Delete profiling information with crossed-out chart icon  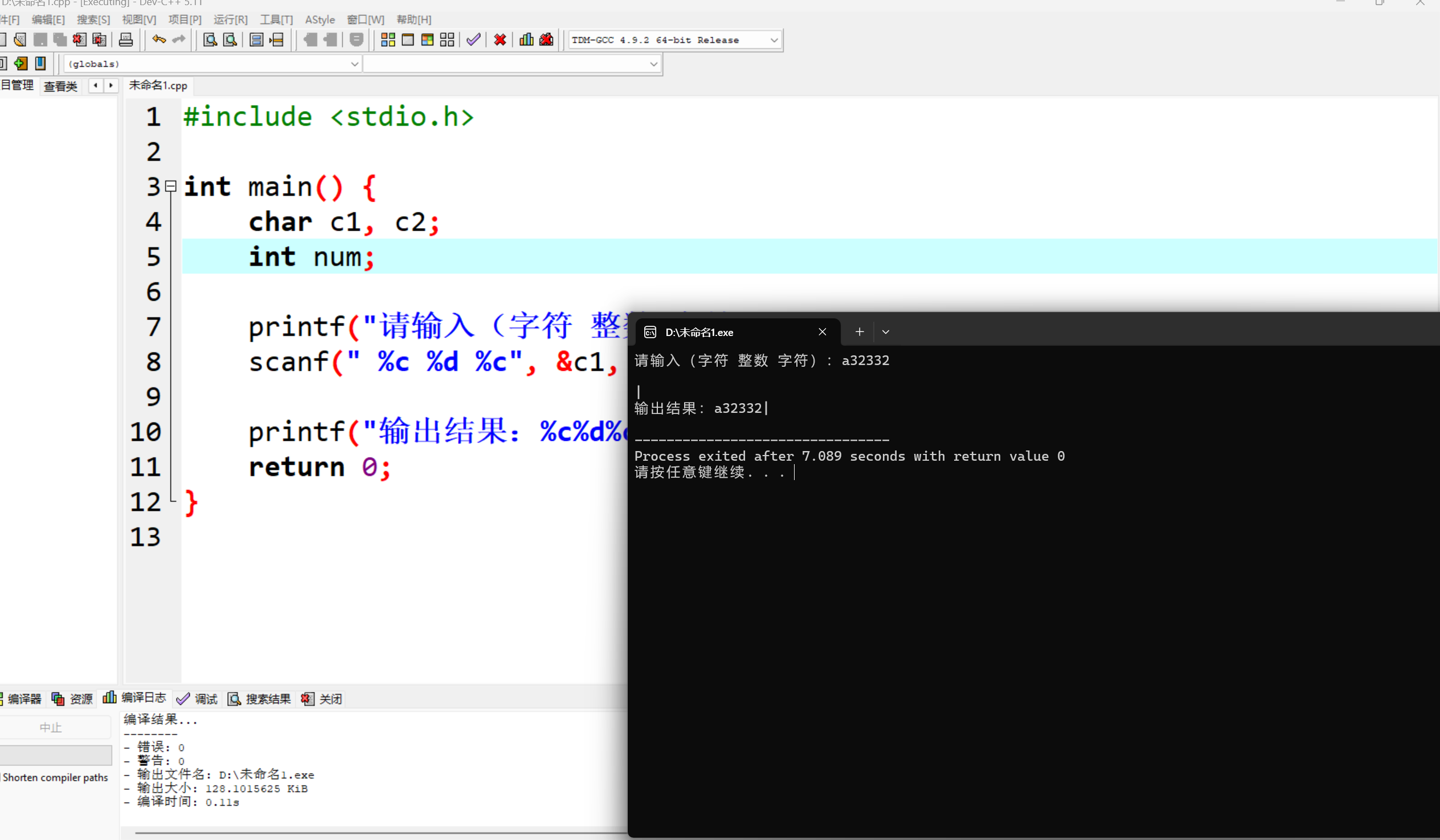pyautogui.click(x=546, y=39)
